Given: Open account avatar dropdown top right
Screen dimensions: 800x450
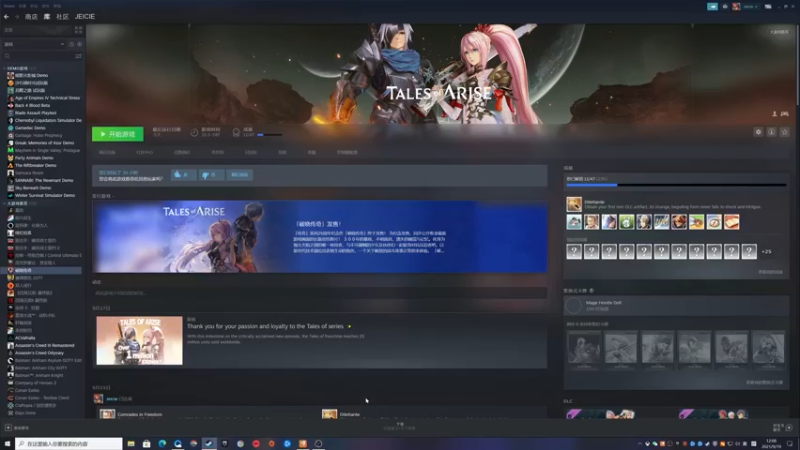Looking at the screenshot, I should coord(745,7).
